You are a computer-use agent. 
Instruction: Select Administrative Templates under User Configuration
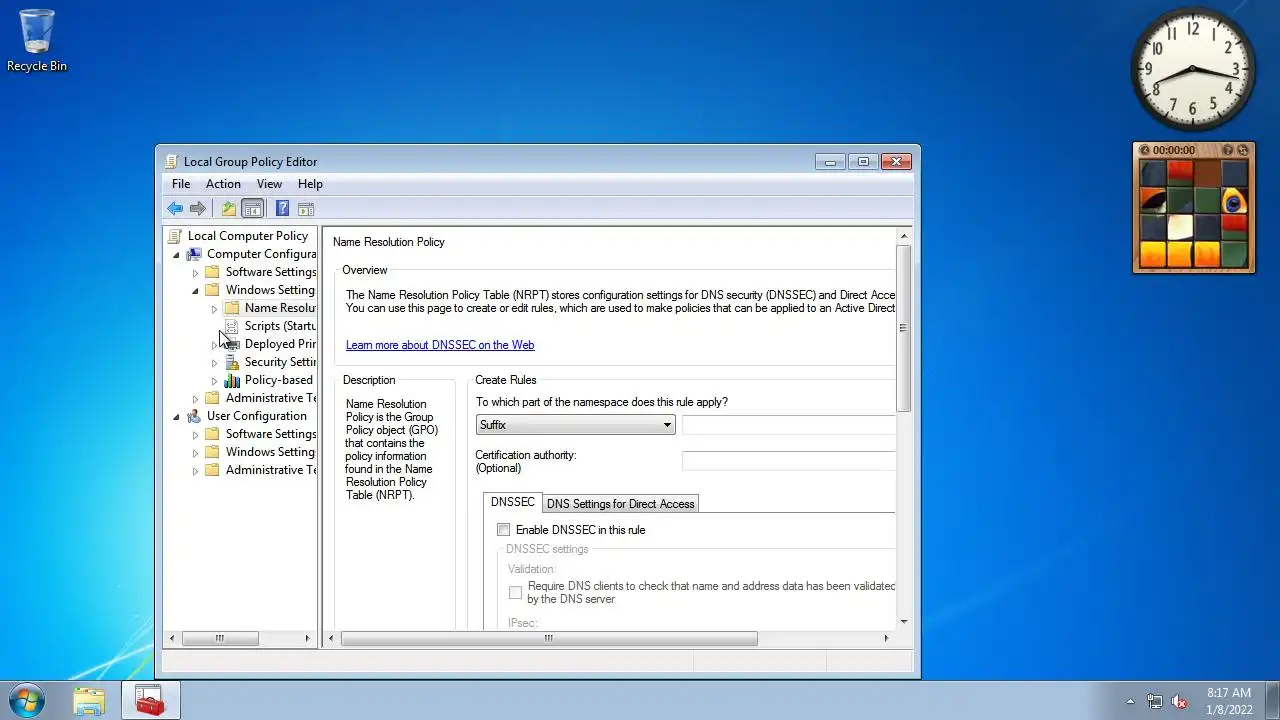pyautogui.click(x=271, y=470)
